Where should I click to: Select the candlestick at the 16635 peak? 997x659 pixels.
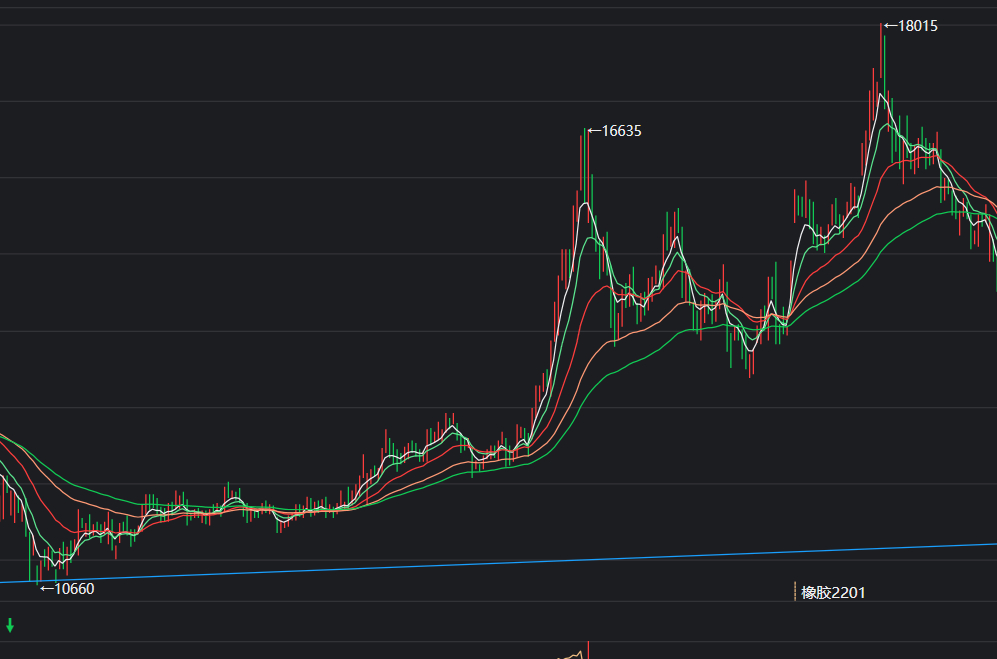tap(588, 170)
